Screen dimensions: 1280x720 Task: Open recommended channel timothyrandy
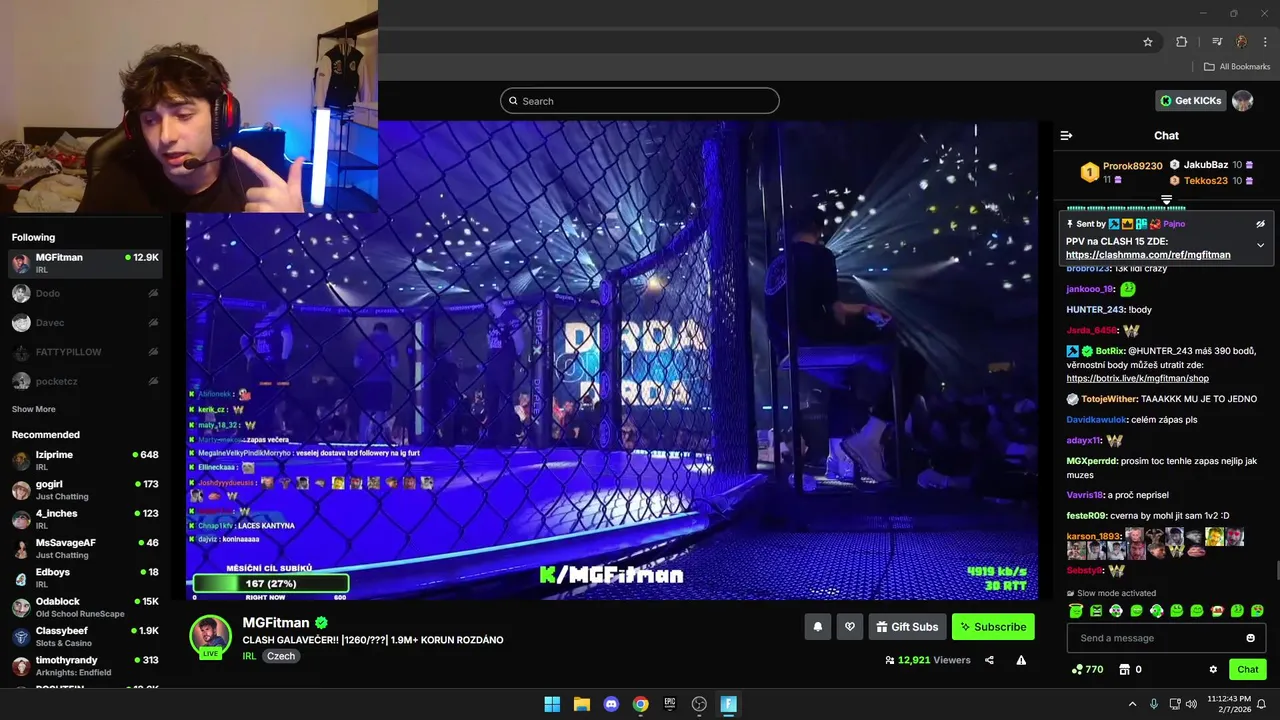click(85, 666)
